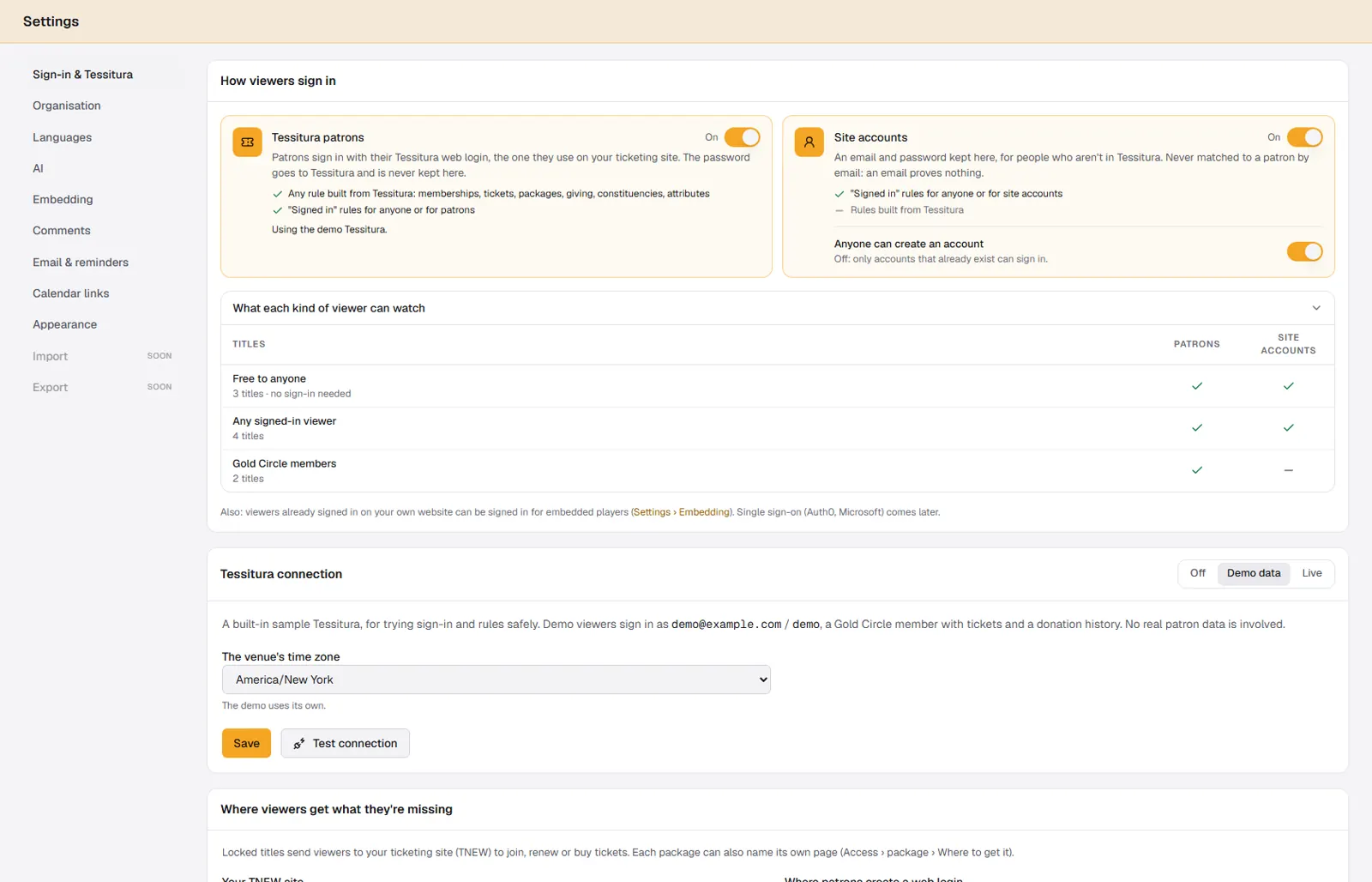
Task: Set Tessitura connection to Off
Action: 1198,573
